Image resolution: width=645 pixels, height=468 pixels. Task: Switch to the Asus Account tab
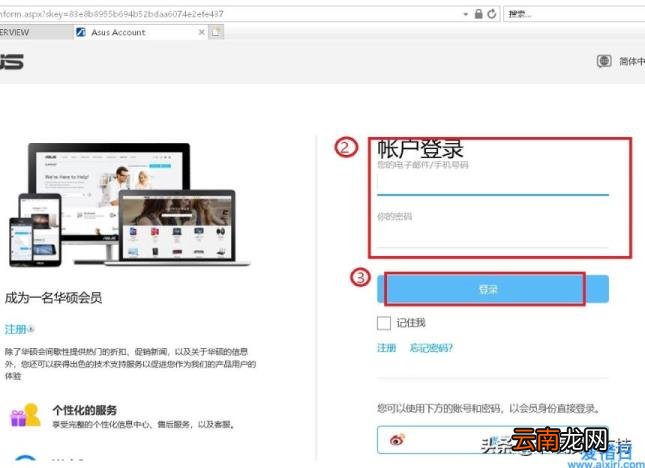141,32
